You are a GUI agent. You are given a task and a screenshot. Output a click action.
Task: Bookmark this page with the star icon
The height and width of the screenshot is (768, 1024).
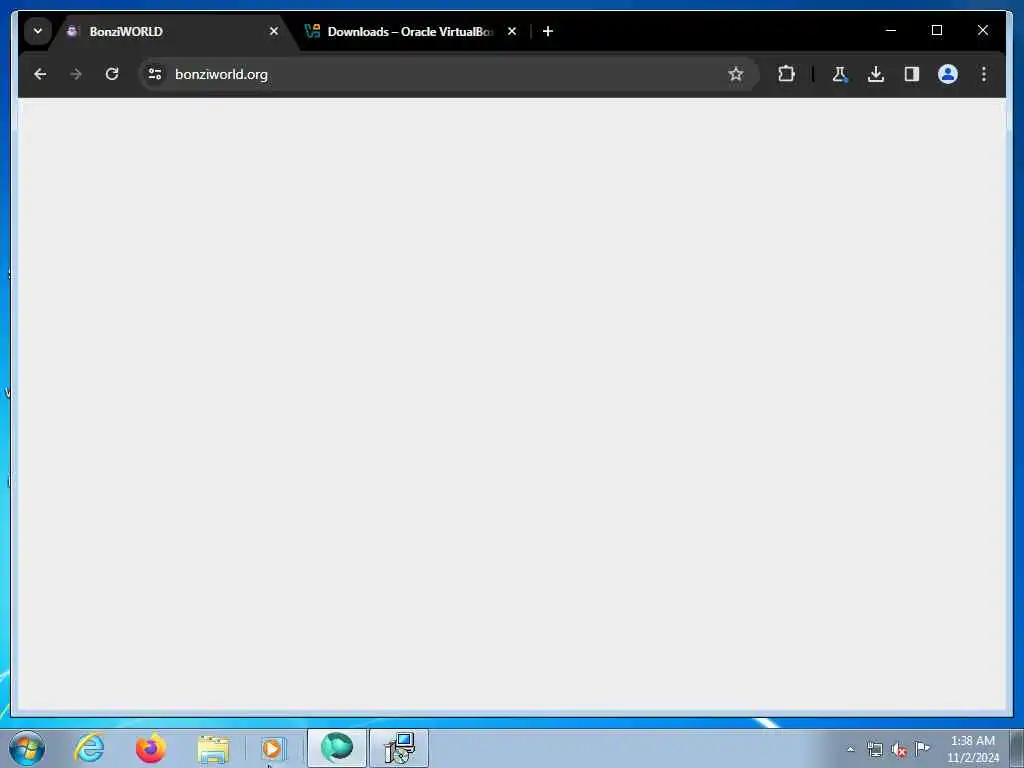click(x=736, y=74)
